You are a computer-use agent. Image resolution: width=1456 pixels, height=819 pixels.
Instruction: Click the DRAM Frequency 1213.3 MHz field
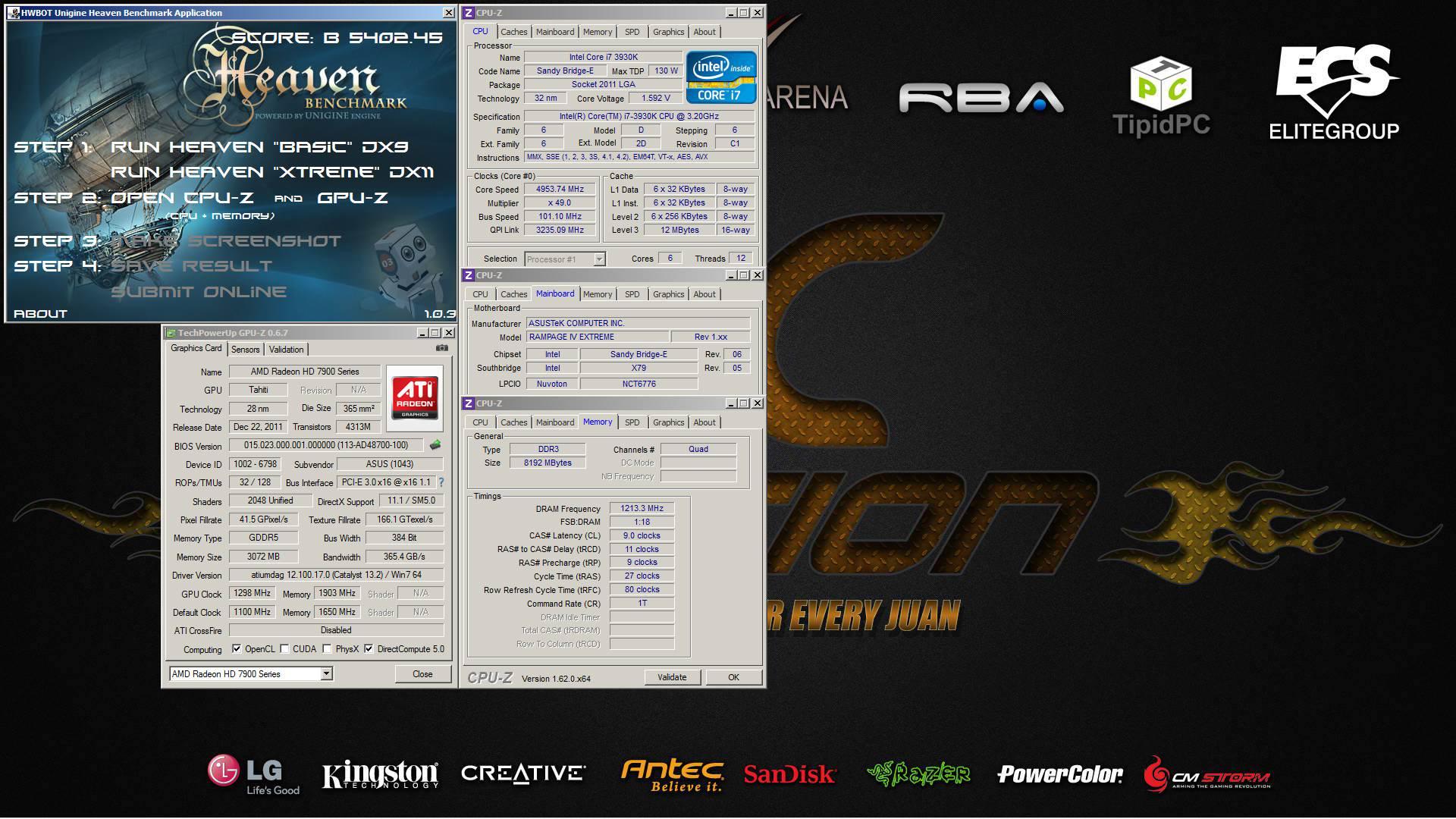click(x=642, y=509)
